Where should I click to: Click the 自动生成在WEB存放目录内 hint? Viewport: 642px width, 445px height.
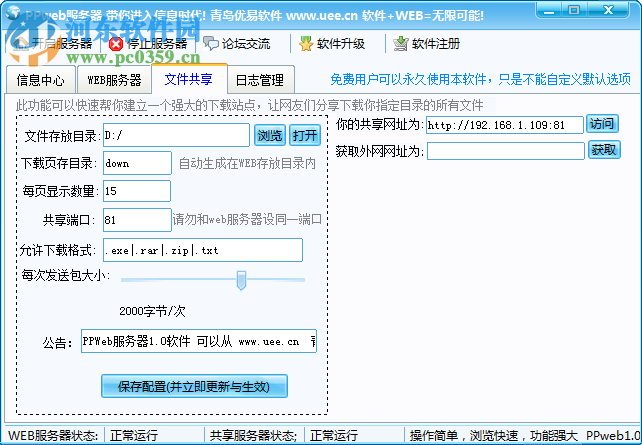(247, 163)
